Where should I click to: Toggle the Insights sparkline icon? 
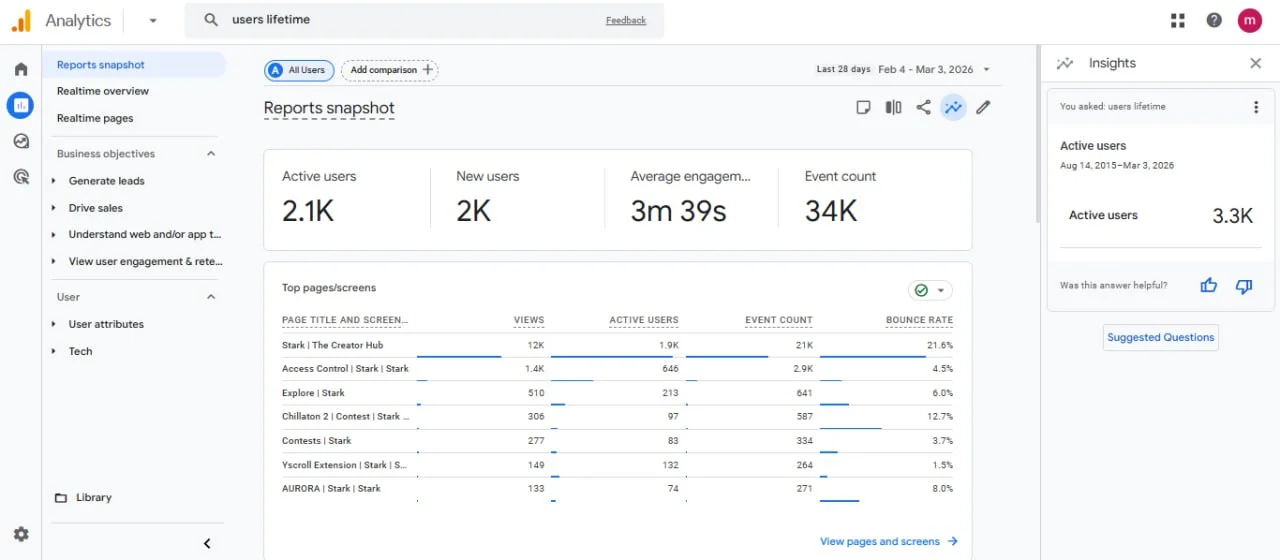[x=954, y=107]
